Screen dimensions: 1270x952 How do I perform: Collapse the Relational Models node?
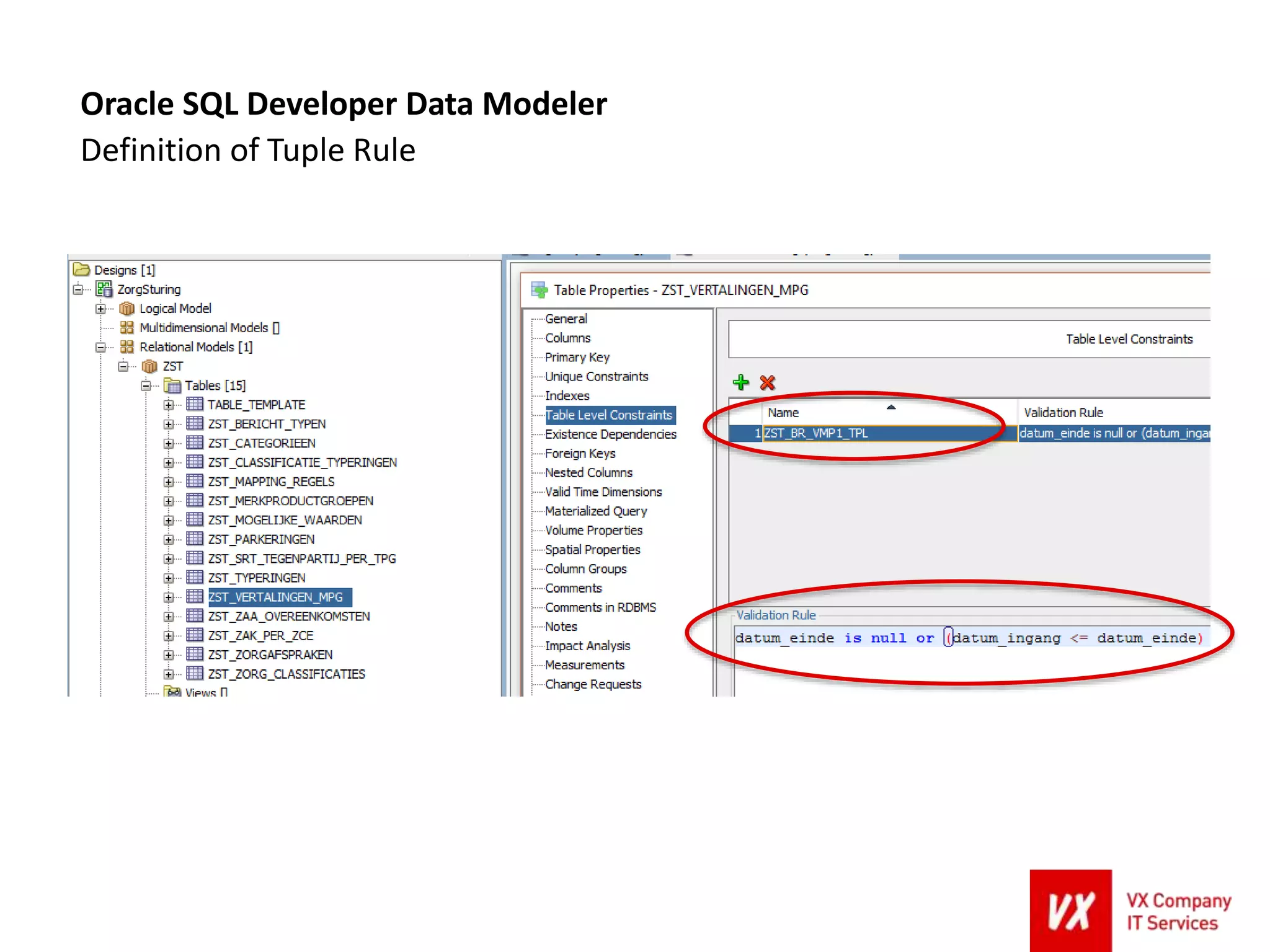[x=100, y=347]
